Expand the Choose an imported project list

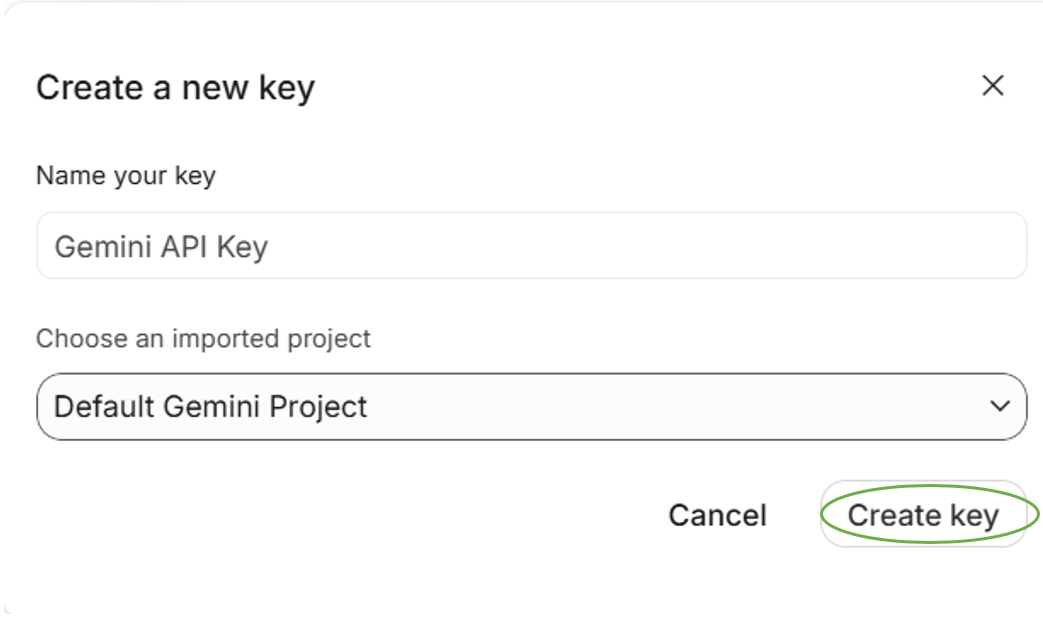pos(531,406)
